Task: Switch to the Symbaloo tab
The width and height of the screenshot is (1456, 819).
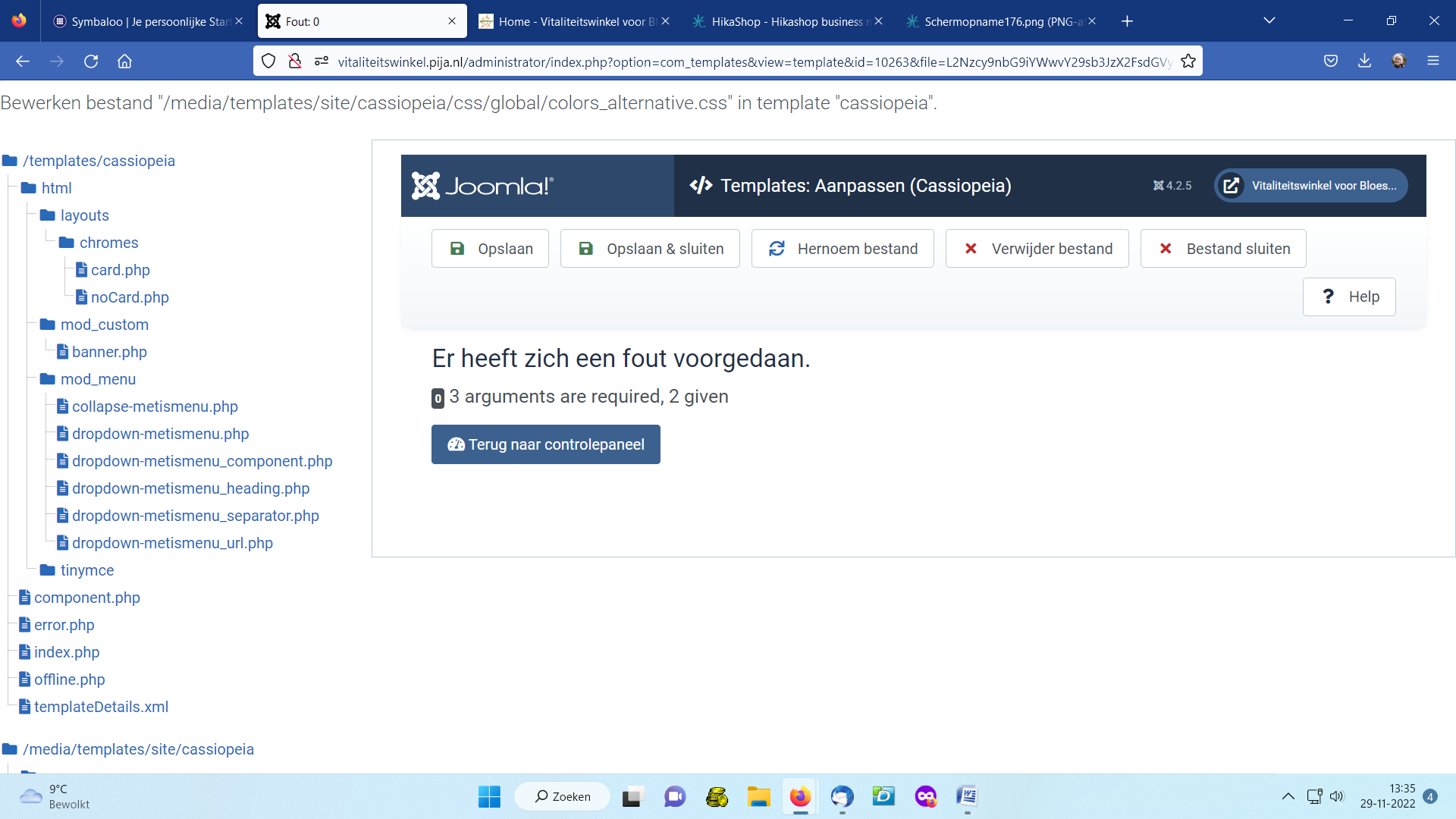Action: (x=149, y=21)
